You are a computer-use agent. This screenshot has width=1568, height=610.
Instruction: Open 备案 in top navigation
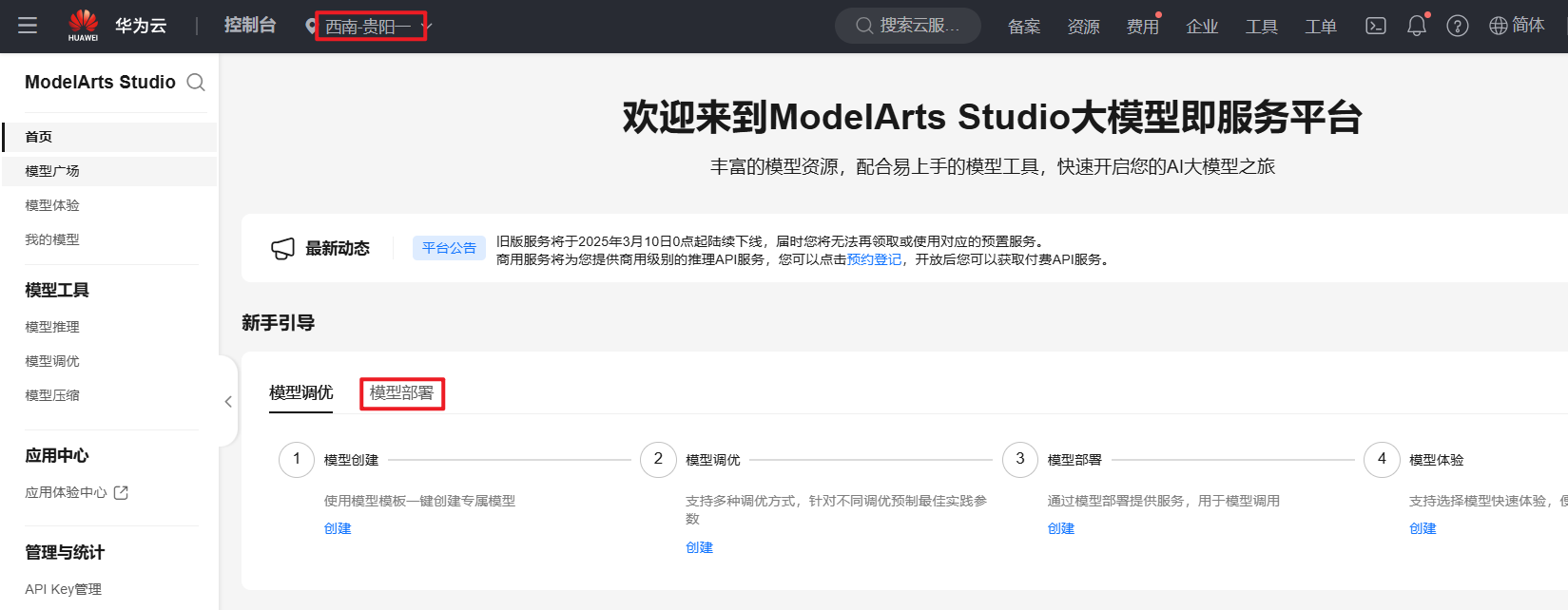click(x=1024, y=27)
